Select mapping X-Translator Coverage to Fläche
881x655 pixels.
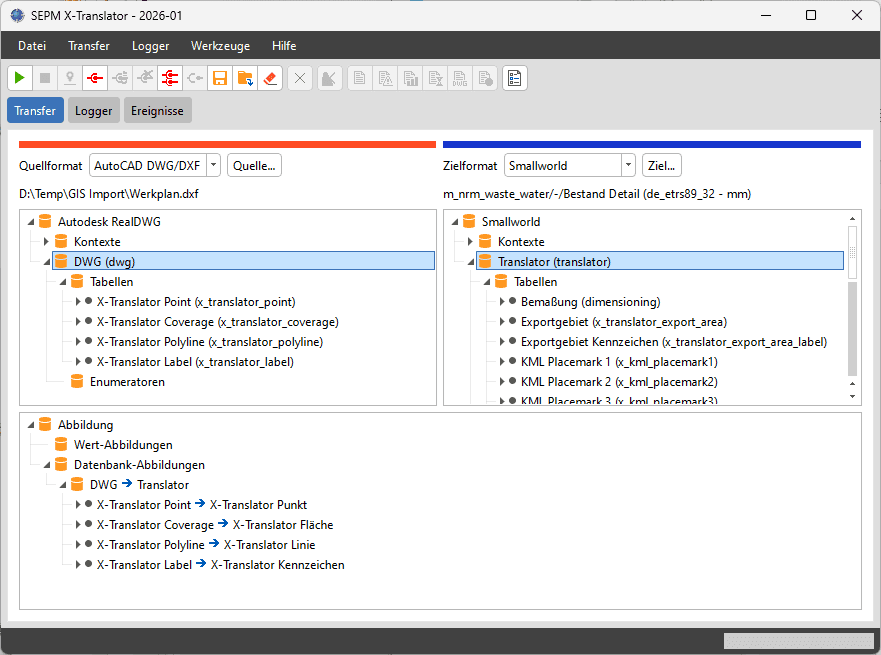pos(215,525)
